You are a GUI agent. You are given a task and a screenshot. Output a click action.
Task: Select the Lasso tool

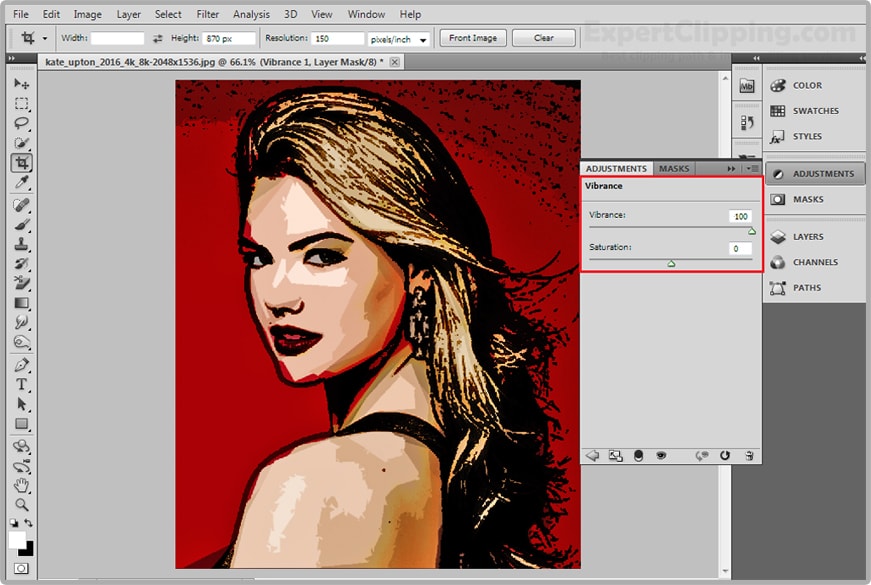(x=21, y=123)
